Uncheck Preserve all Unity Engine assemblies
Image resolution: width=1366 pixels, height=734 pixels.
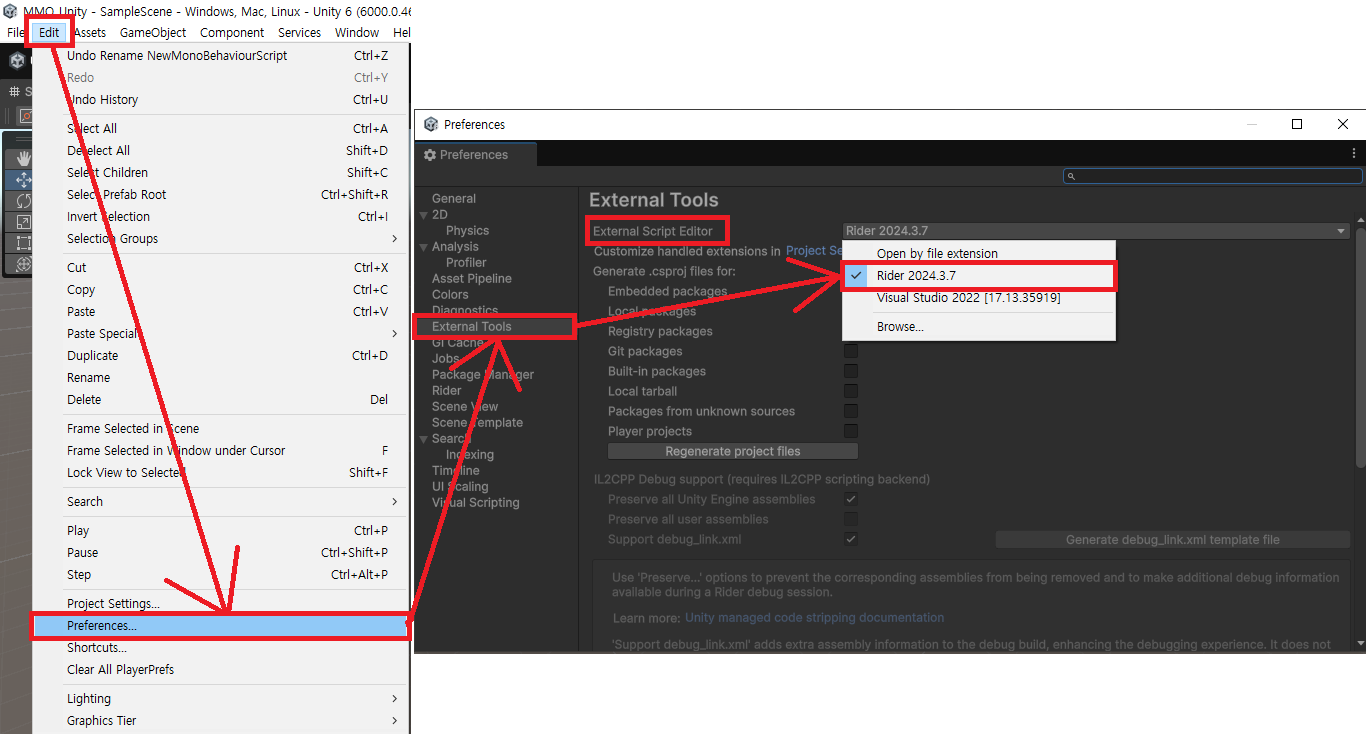coord(851,499)
